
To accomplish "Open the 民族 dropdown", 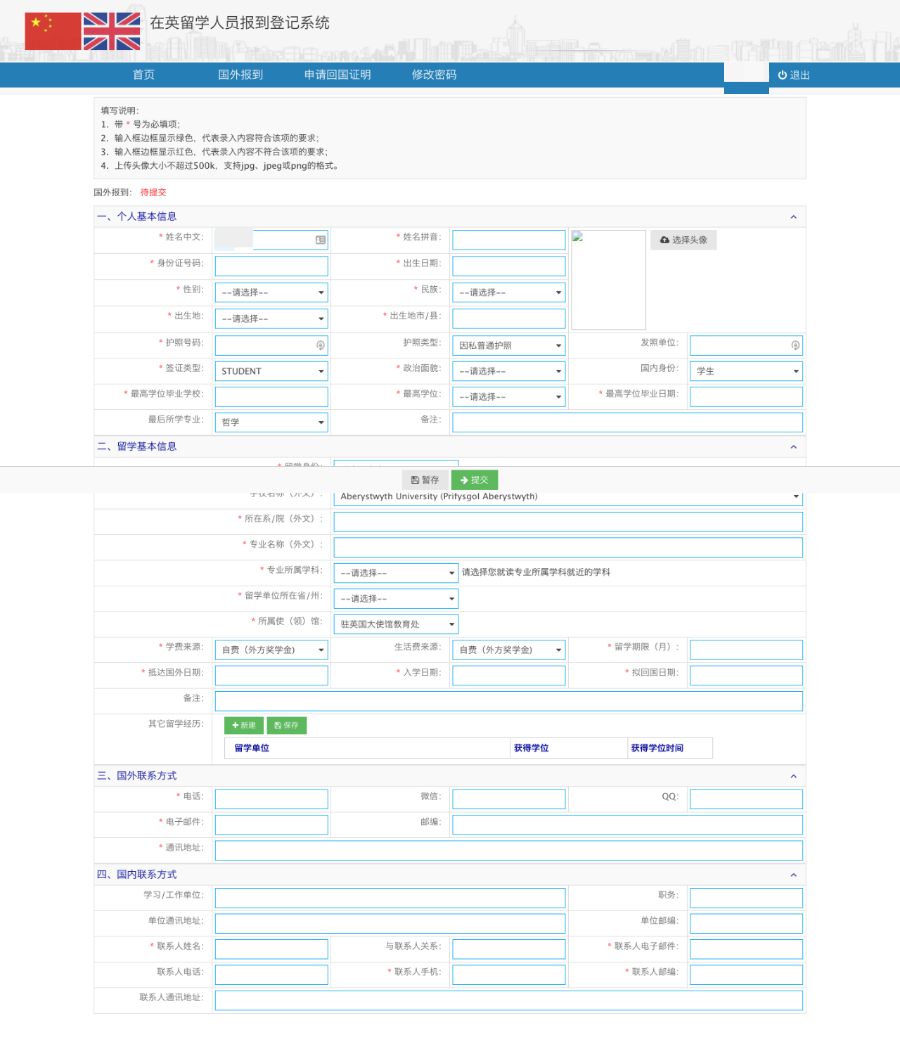I will tap(509, 292).
